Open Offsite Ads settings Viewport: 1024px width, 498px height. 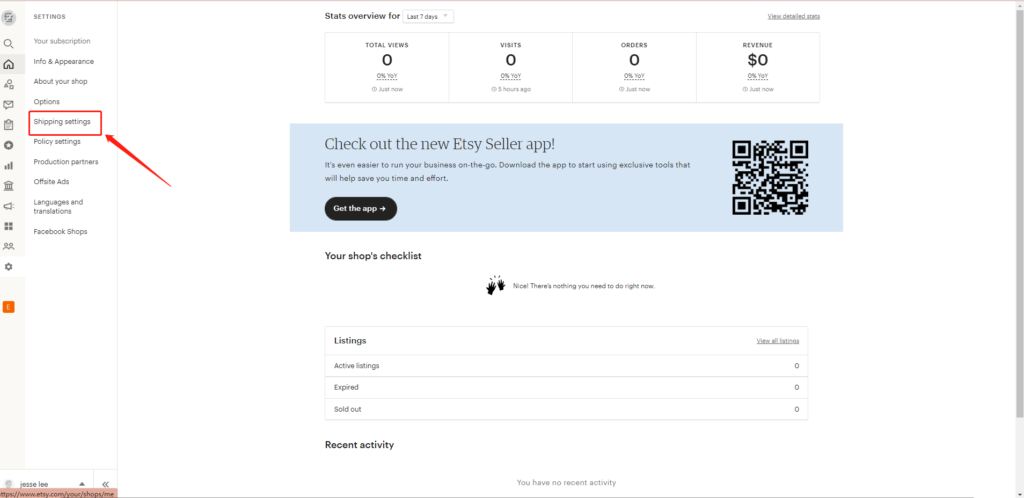click(x=51, y=181)
